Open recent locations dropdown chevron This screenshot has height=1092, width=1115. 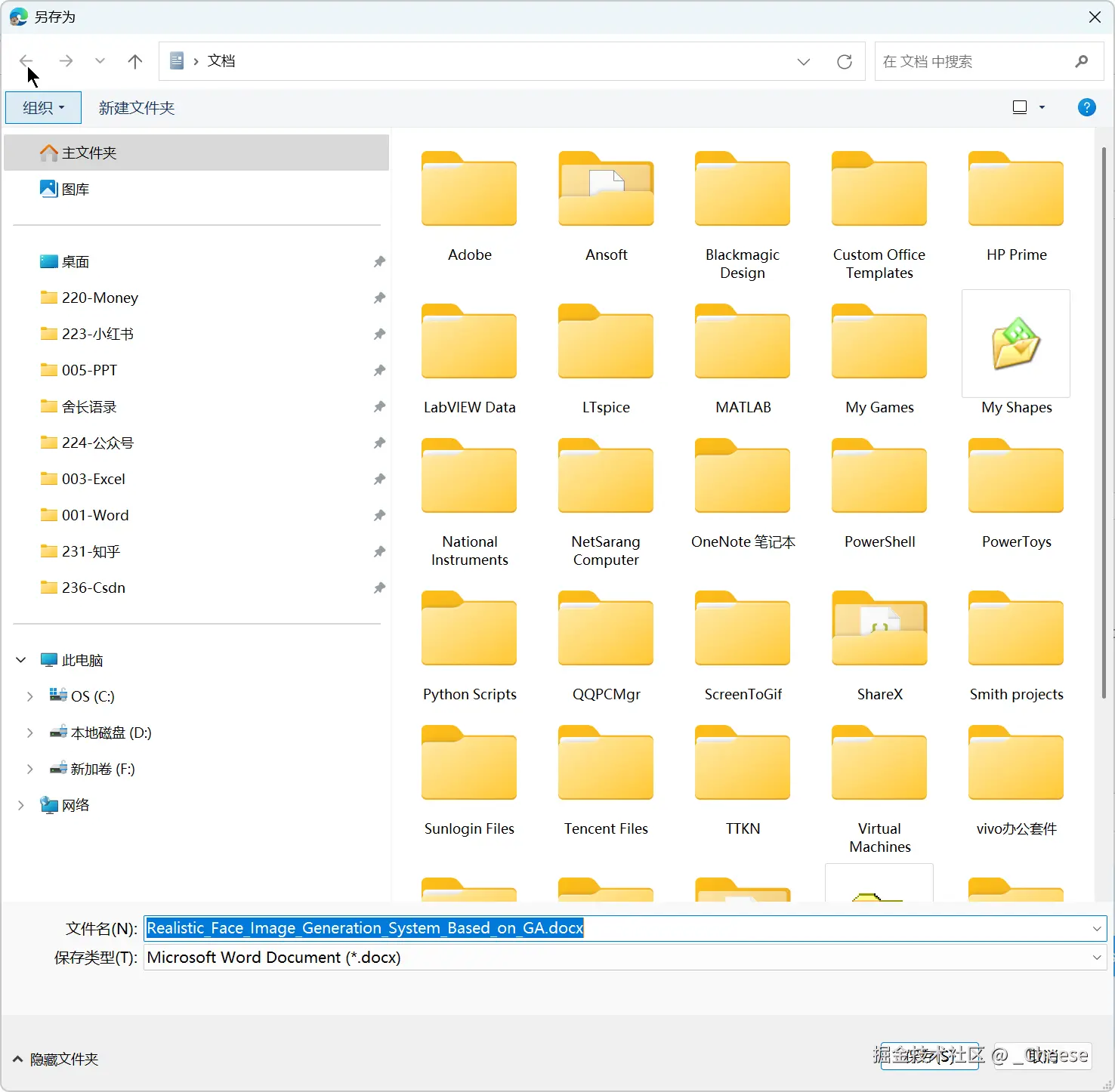[100, 61]
